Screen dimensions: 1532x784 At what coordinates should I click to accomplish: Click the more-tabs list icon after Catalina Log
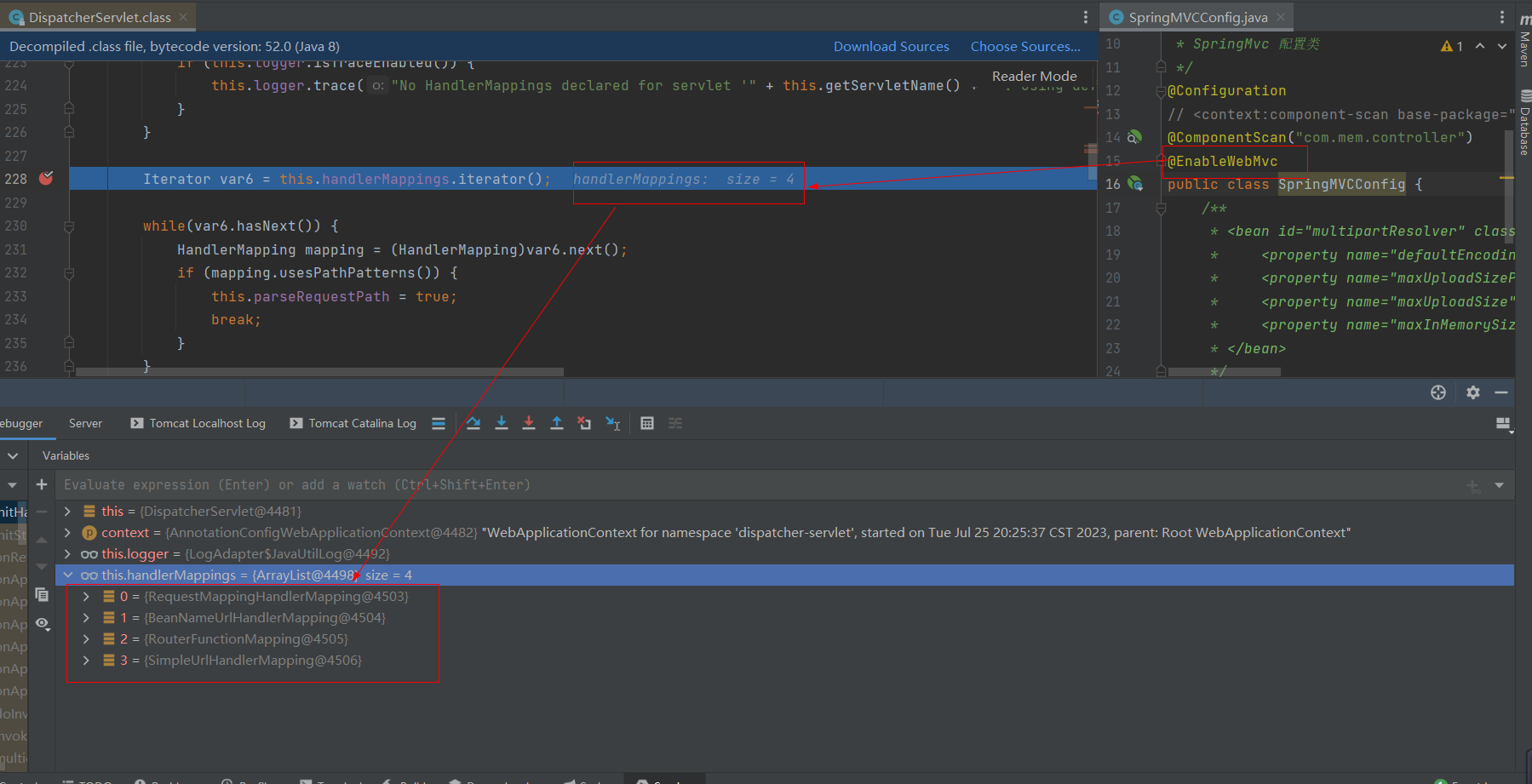[x=439, y=423]
